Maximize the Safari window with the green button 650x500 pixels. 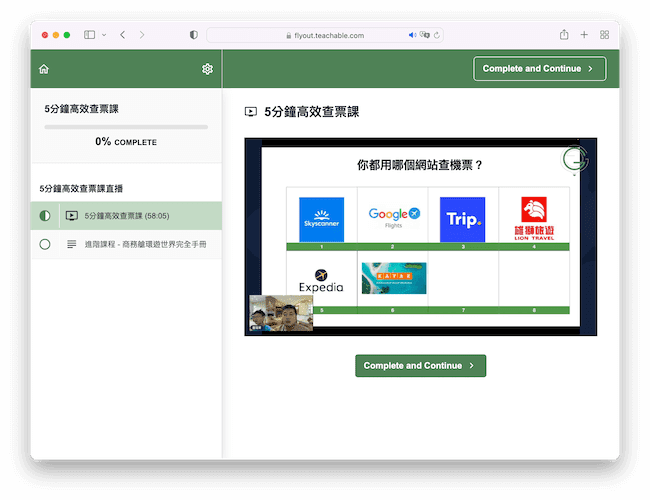coord(67,35)
